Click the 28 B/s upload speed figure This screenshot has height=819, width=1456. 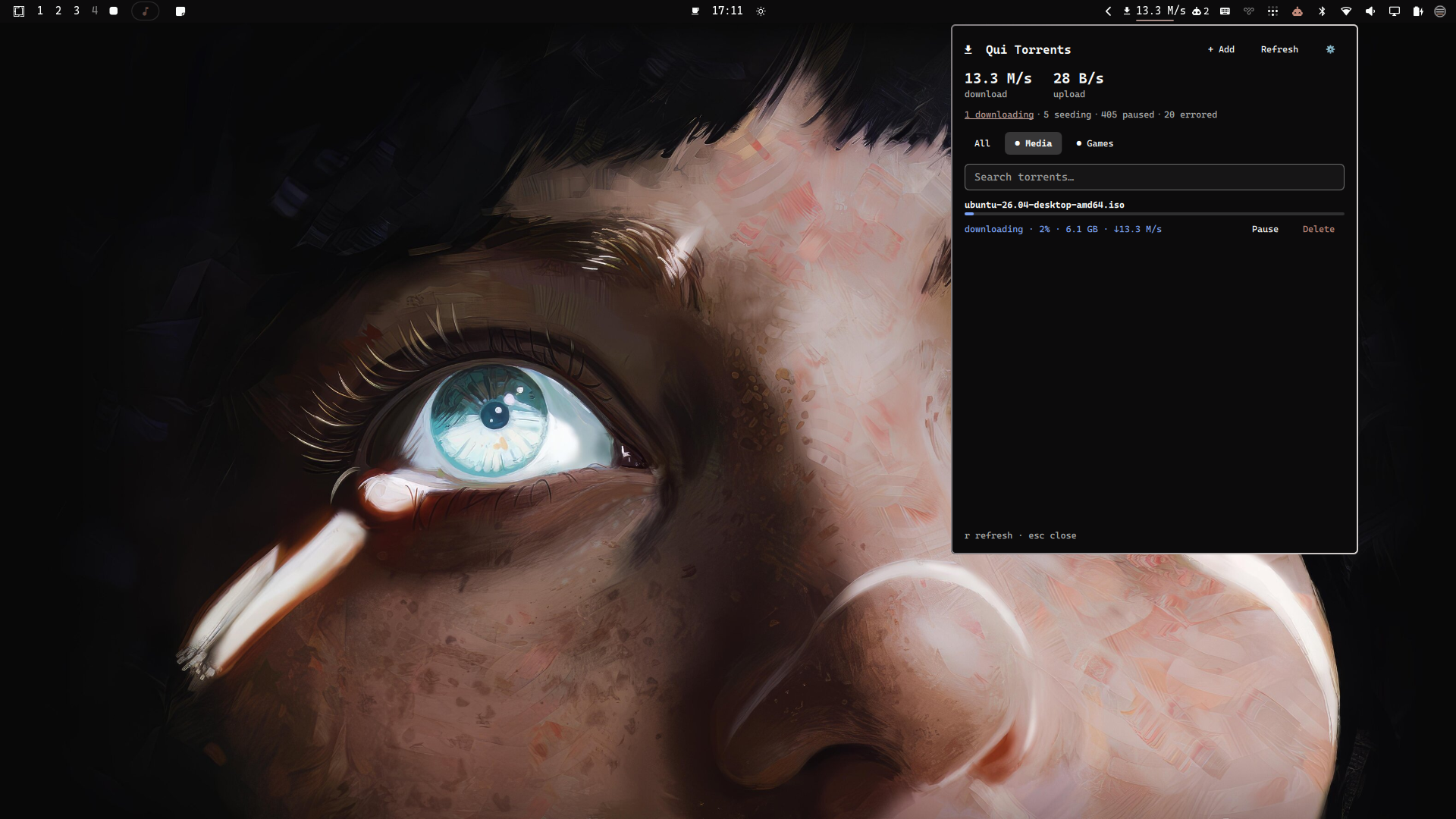point(1078,78)
